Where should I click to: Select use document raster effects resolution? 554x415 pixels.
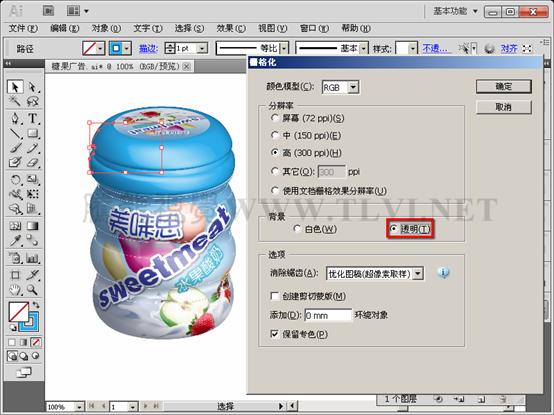coord(275,190)
